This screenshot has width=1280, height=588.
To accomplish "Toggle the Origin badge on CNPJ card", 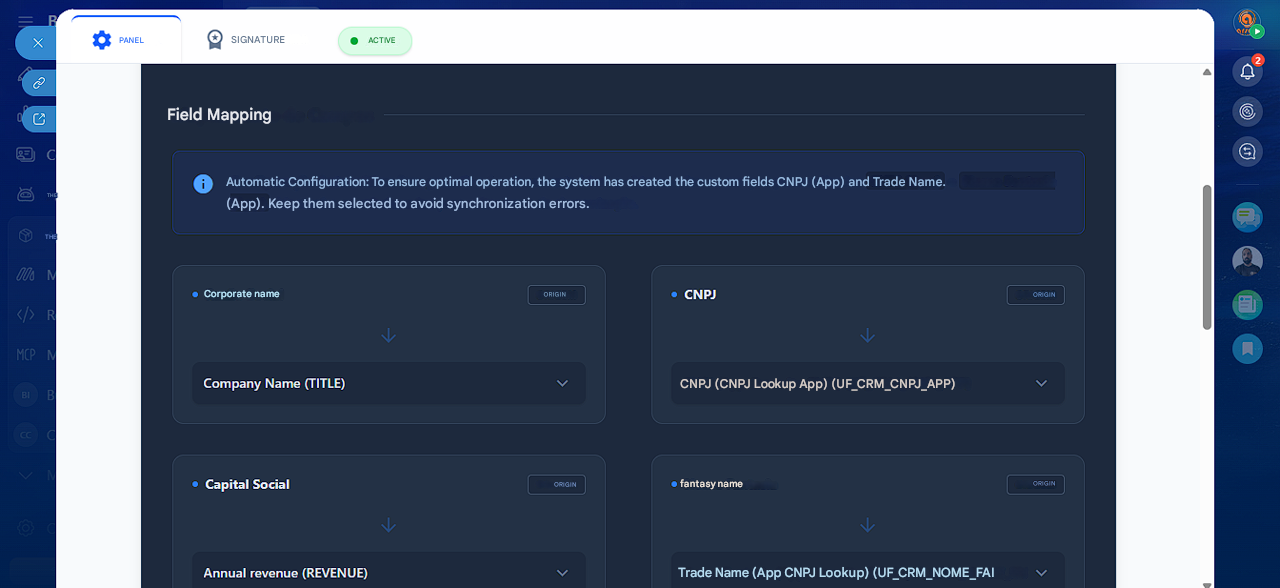I will (x=1035, y=295).
